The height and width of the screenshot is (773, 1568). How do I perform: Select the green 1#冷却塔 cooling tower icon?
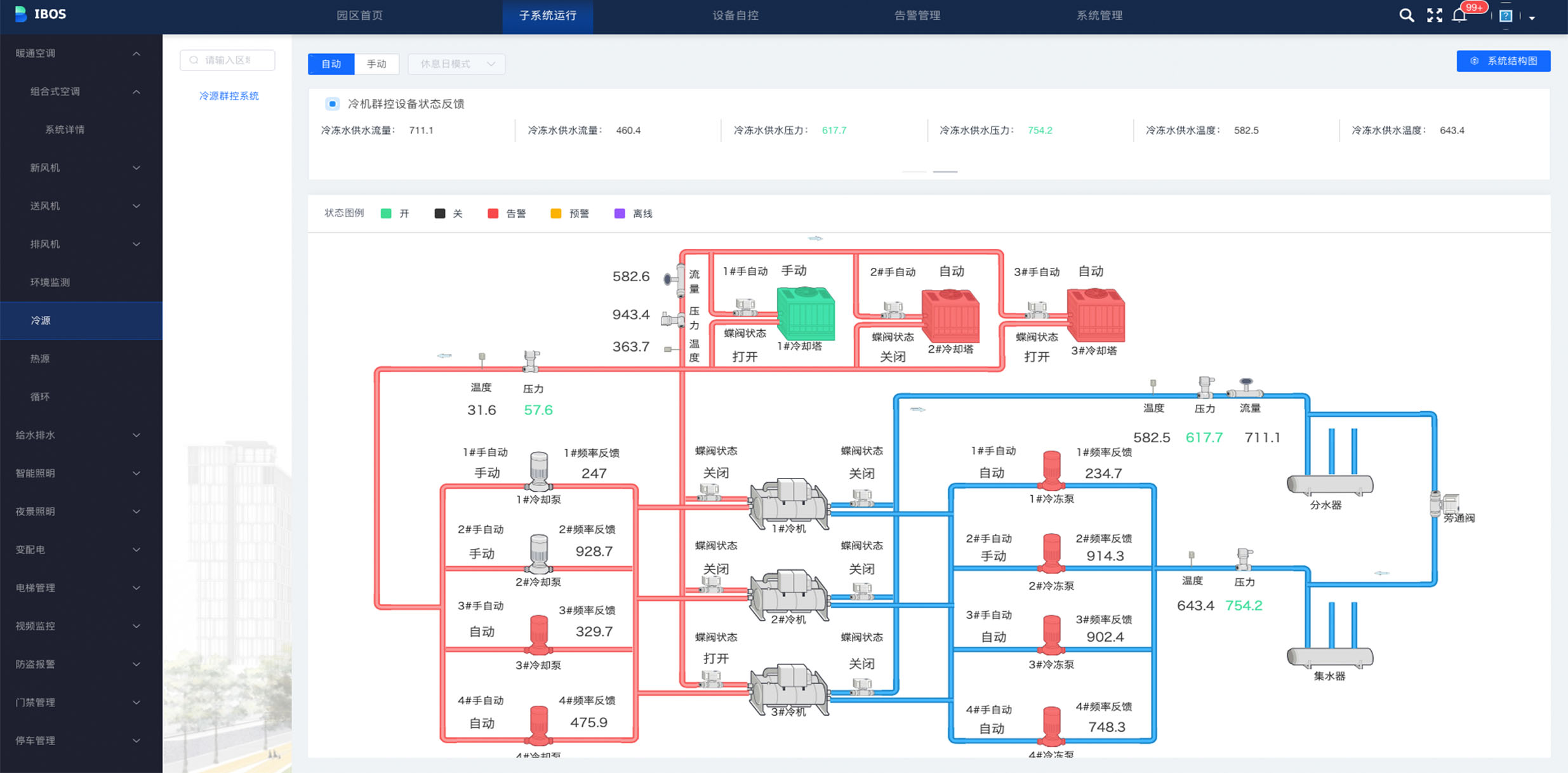pos(806,314)
